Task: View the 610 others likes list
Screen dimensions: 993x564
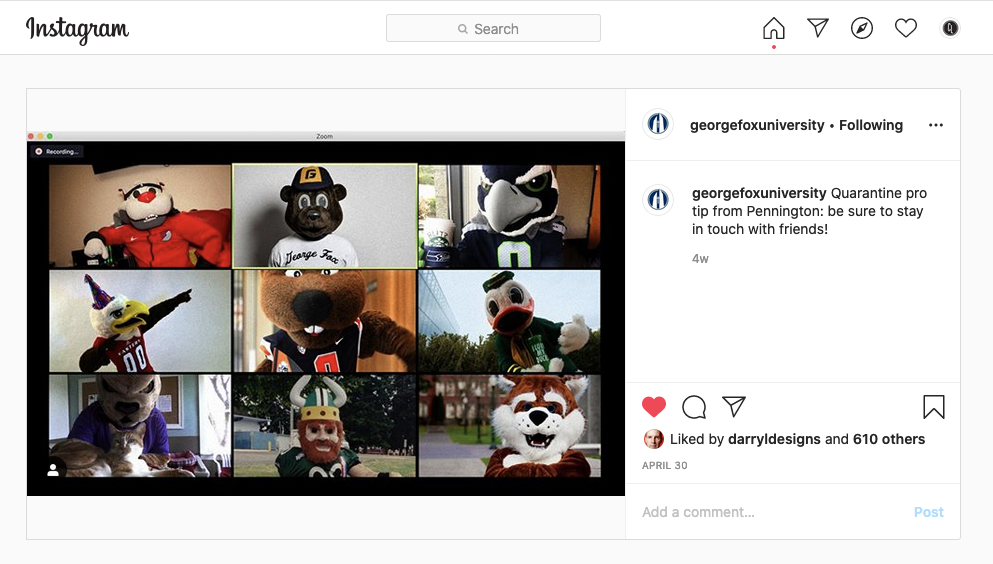Action: pyautogui.click(x=889, y=439)
